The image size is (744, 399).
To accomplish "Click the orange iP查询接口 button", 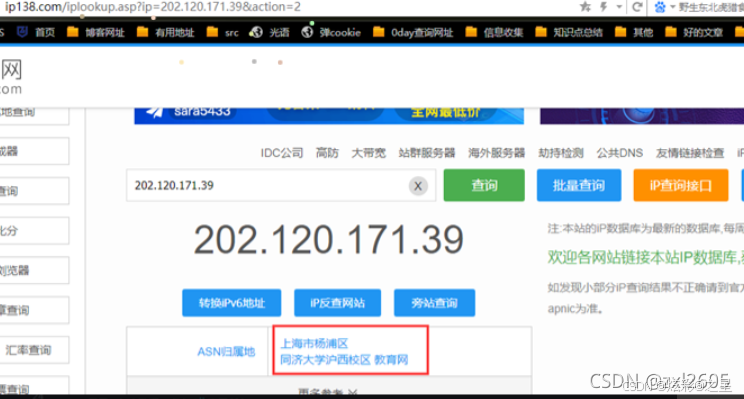I will tap(681, 185).
